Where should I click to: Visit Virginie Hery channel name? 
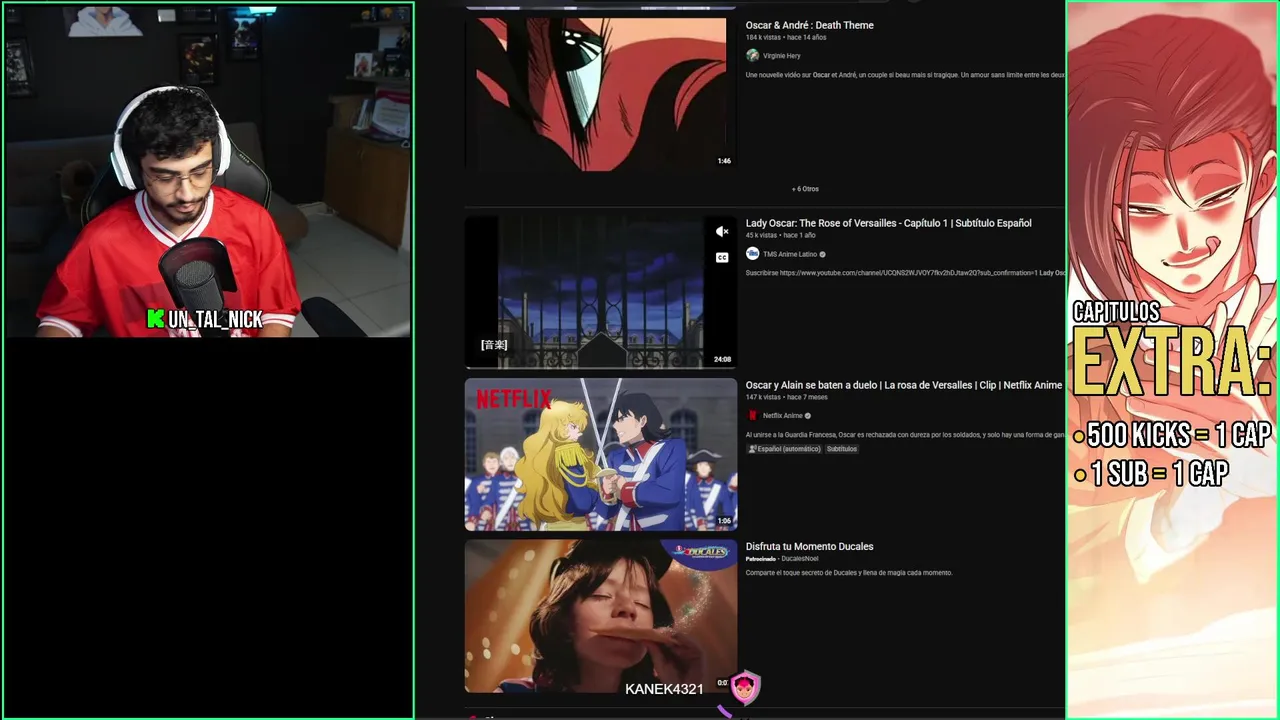782,56
